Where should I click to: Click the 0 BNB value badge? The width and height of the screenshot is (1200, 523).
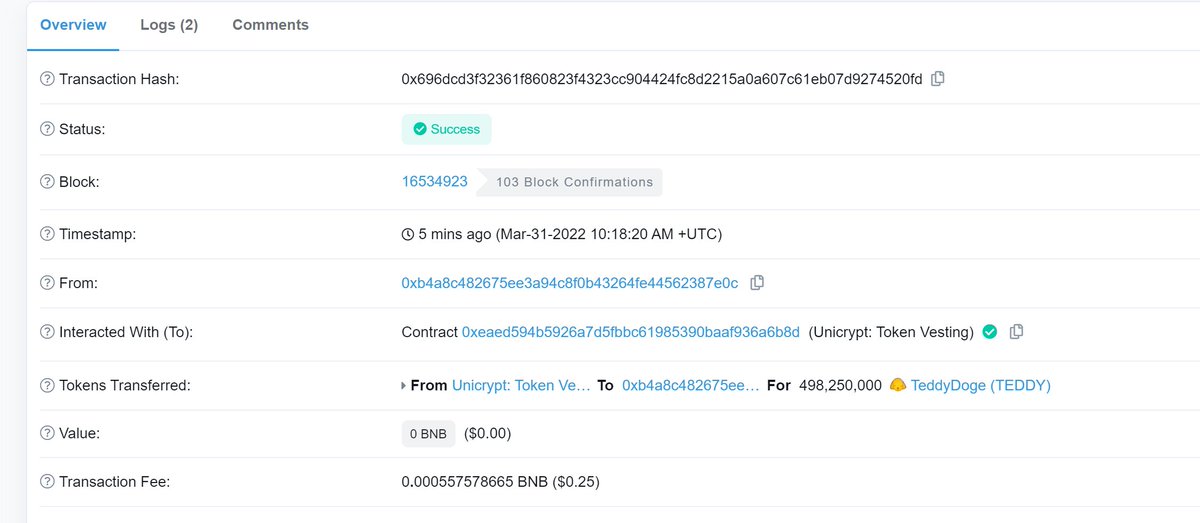point(428,434)
